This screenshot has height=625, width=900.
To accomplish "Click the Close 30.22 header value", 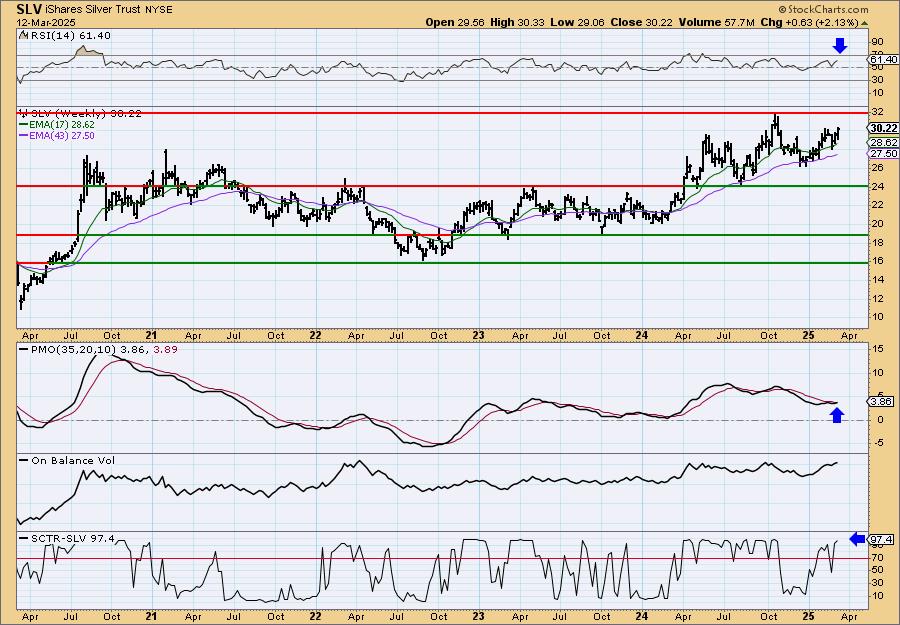I will (641, 22).
